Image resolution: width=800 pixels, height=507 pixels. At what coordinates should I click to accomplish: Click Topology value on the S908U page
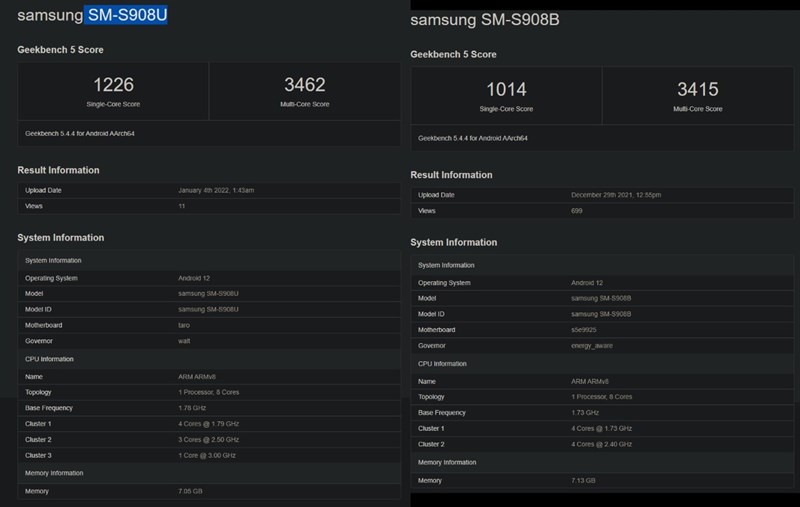click(x=208, y=392)
